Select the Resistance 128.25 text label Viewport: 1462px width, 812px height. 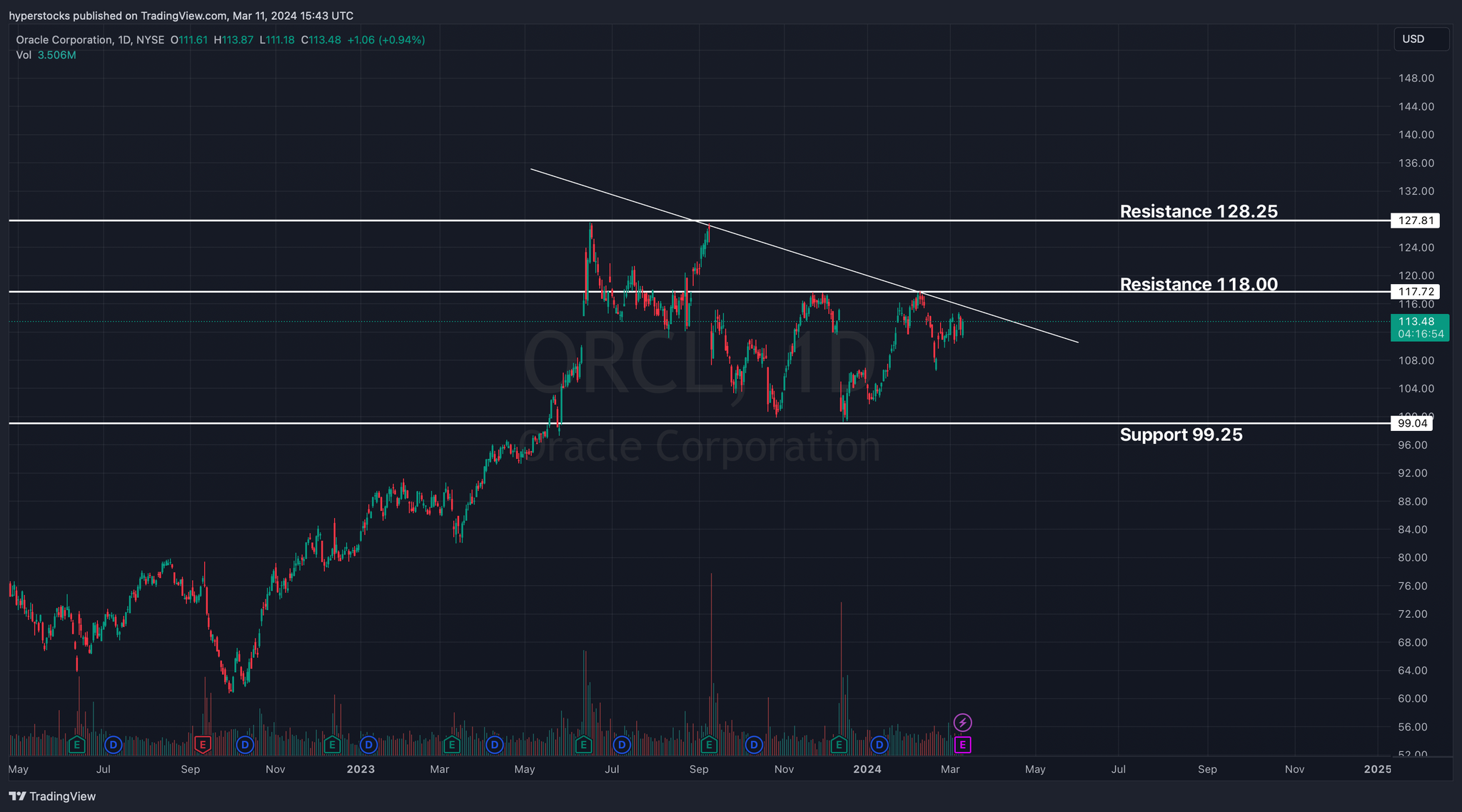click(x=1199, y=211)
